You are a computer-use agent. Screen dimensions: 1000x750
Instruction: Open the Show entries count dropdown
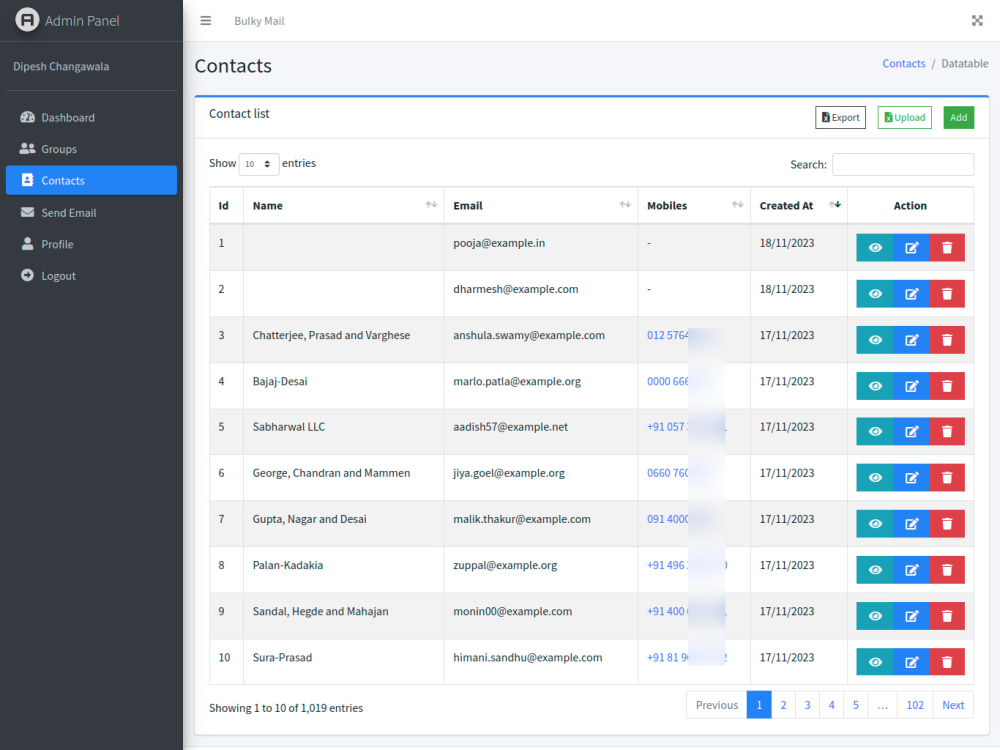pyautogui.click(x=258, y=164)
